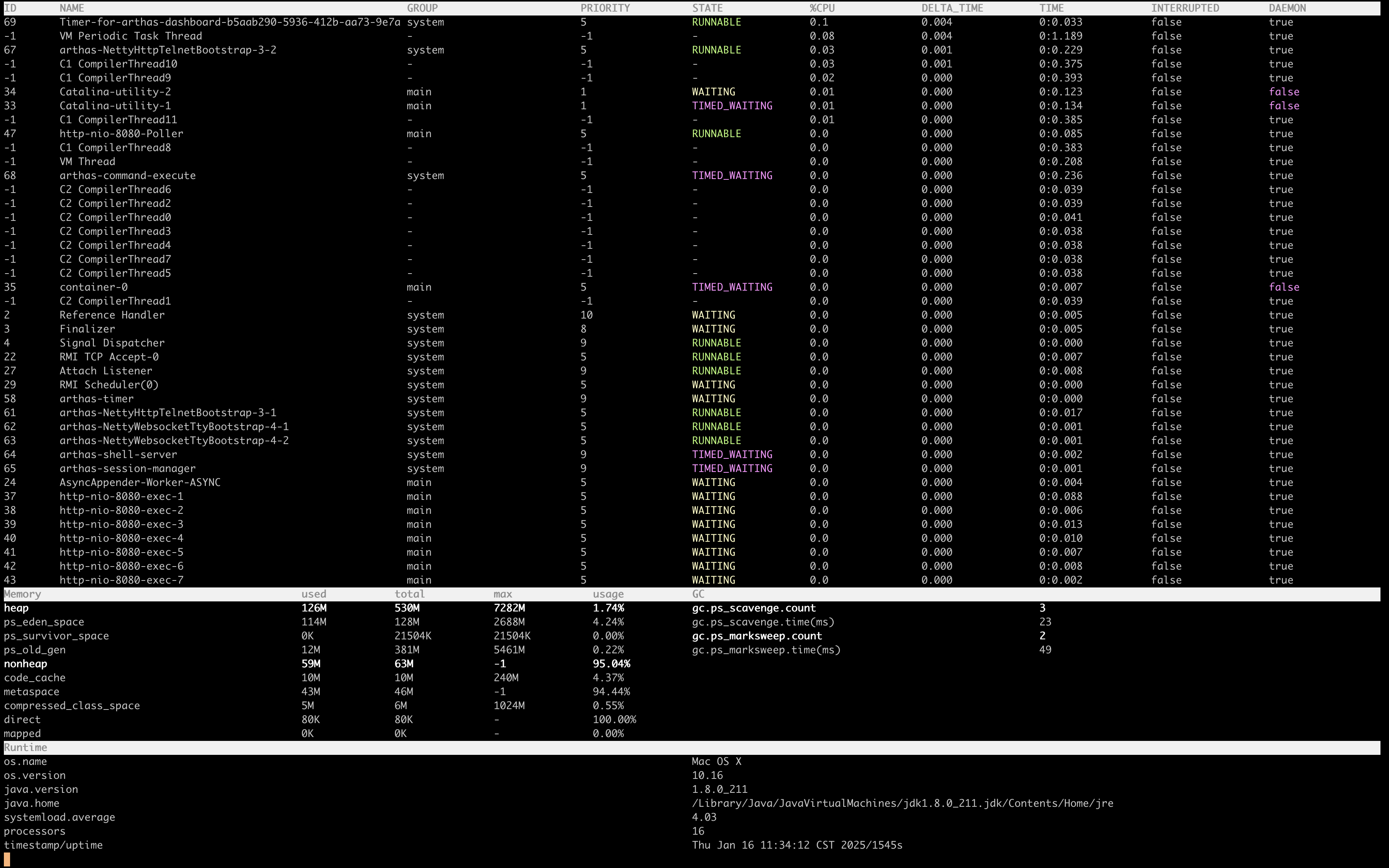Select thread name VM Periodic Task Thread
Viewport: 1389px width, 868px height.
pyautogui.click(x=131, y=36)
